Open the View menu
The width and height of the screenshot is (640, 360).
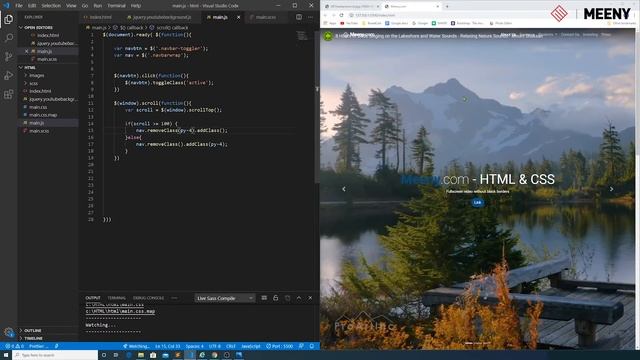(x=71, y=6)
